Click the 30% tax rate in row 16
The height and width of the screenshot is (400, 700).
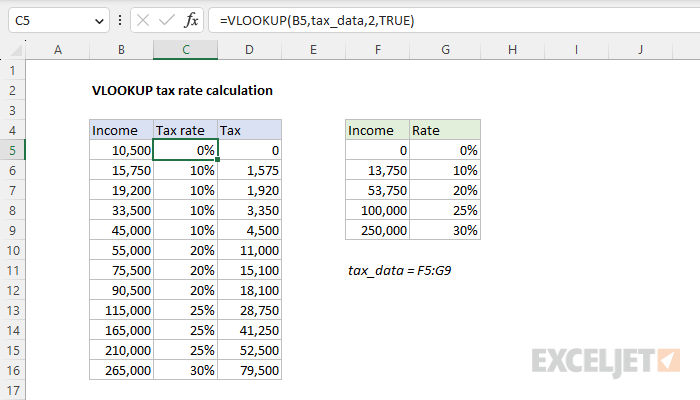click(186, 370)
